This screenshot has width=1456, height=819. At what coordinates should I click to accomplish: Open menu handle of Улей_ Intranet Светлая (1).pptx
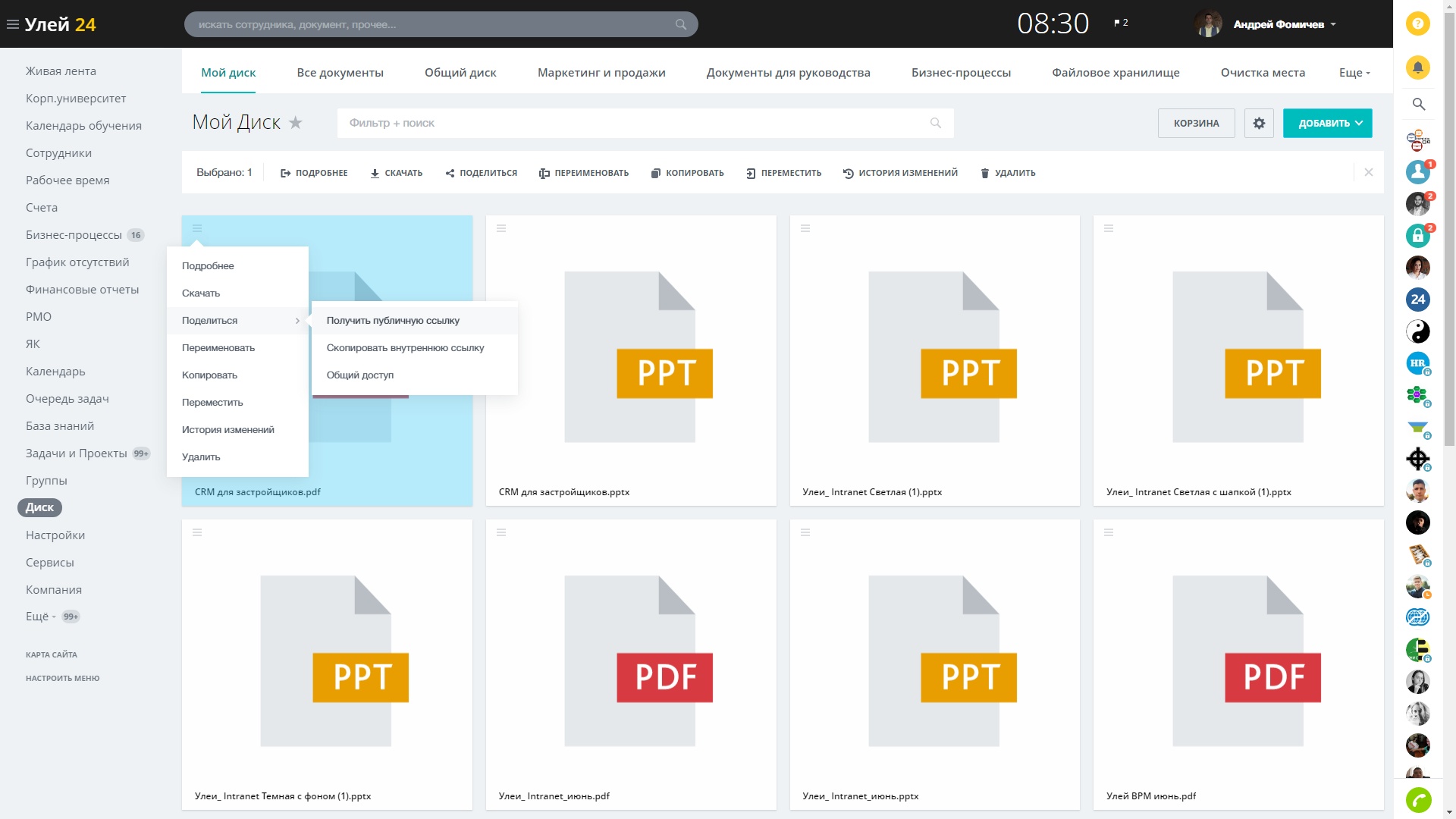(805, 228)
